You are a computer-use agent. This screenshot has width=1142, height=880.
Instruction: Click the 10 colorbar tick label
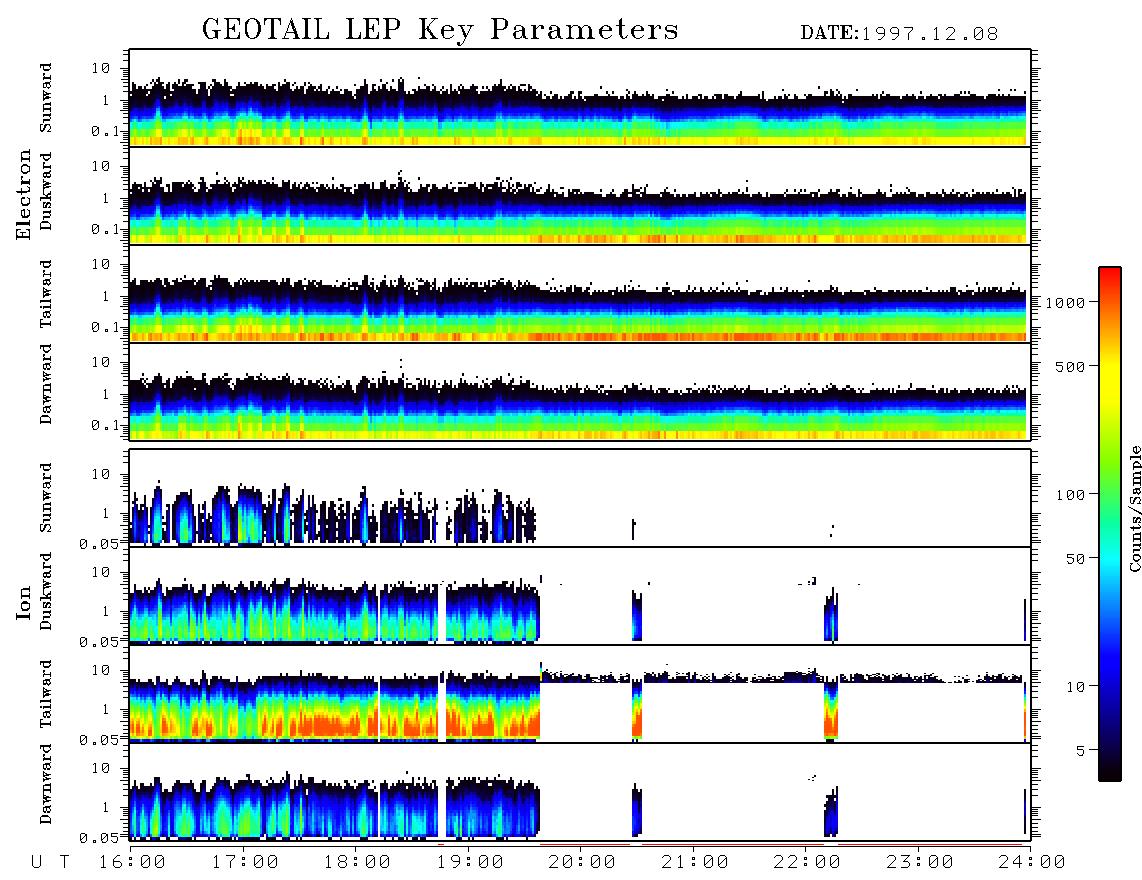[1075, 687]
